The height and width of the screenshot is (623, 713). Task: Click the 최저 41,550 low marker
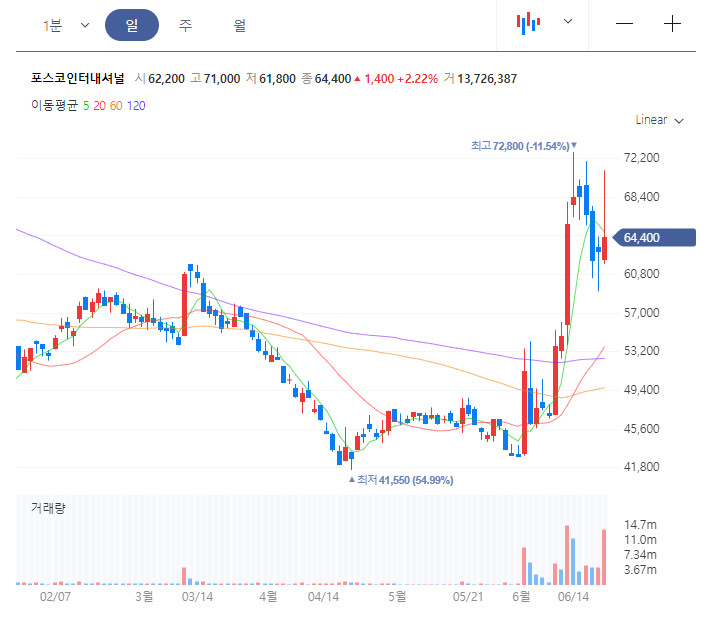(x=401, y=480)
